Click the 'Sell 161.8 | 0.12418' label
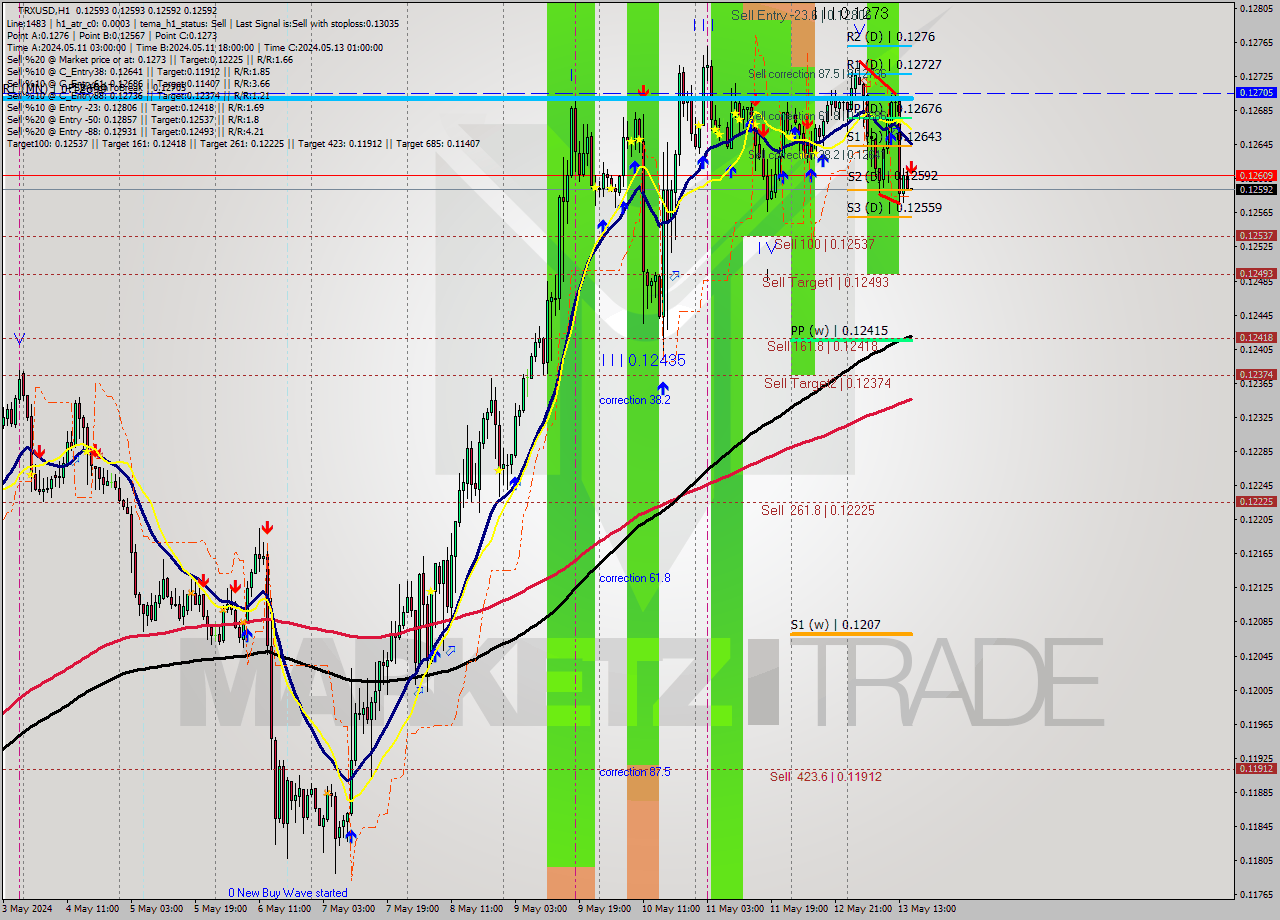The height and width of the screenshot is (920, 1280). [823, 346]
